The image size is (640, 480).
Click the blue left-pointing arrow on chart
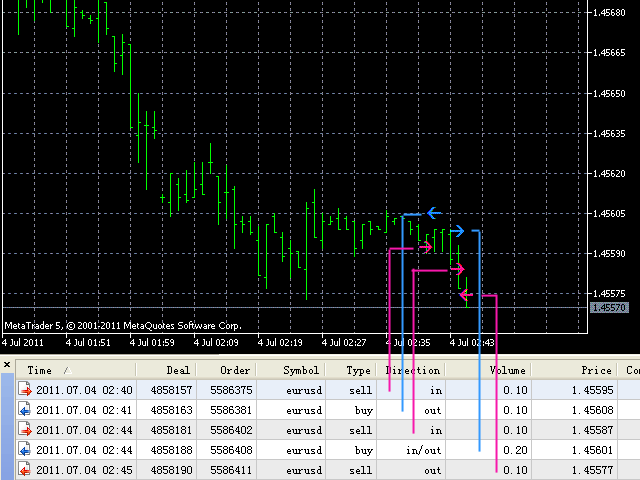point(433,212)
